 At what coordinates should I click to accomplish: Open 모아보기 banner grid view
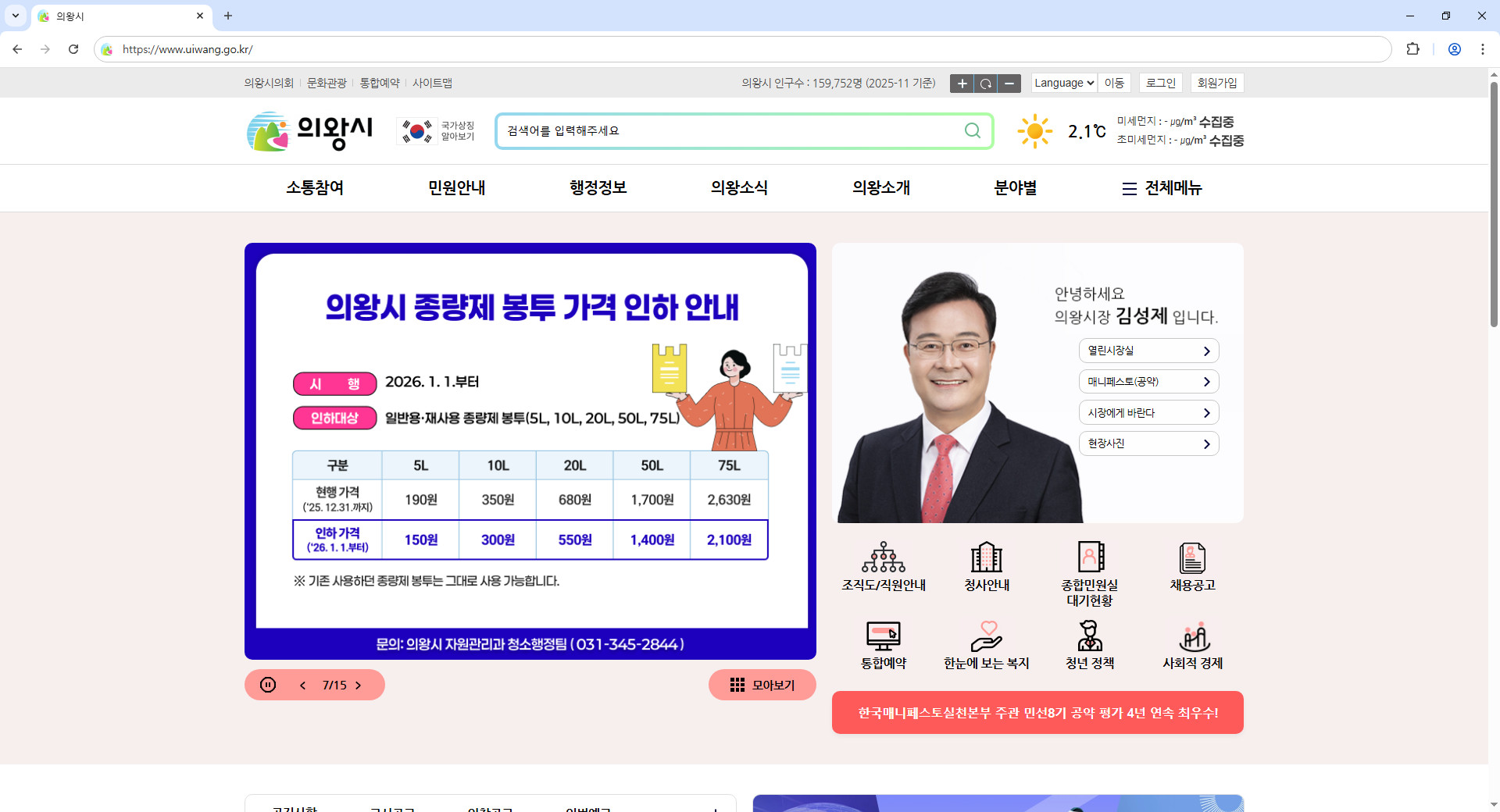point(762,685)
